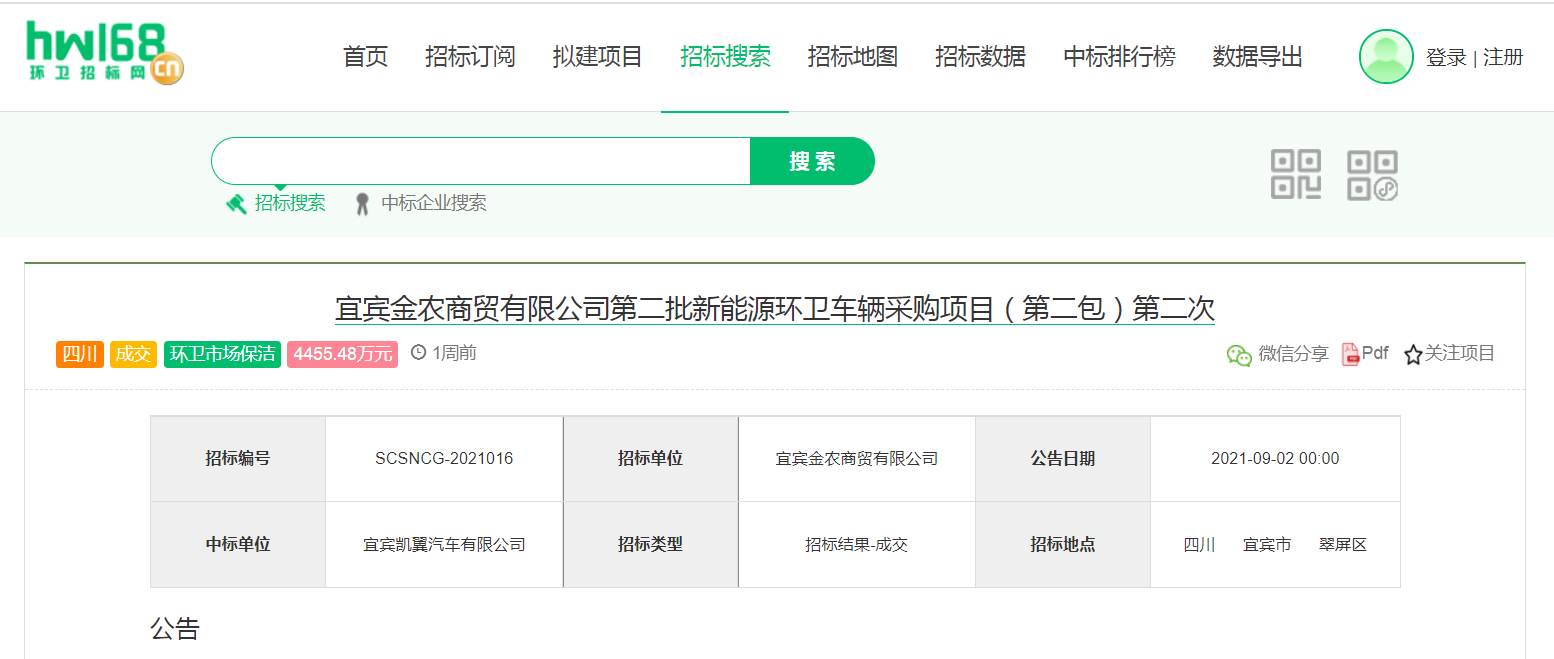Click the 公告日期 header cell
Screen dimensions: 1554x659
click(1063, 459)
